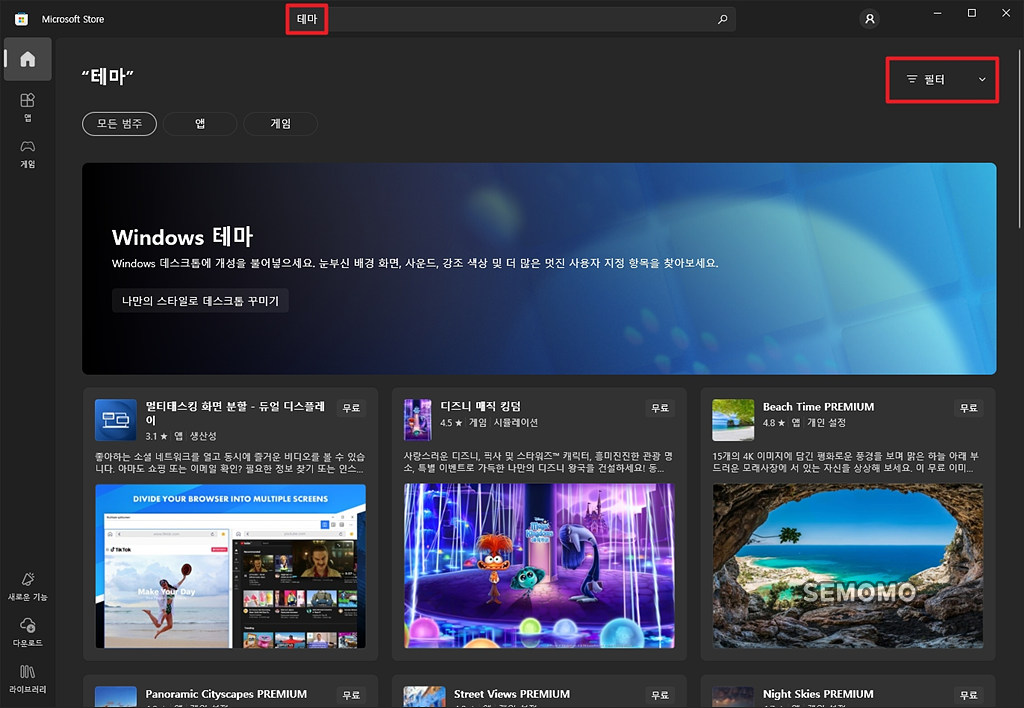Click the search magnifier icon
1024x708 pixels.
[722, 20]
